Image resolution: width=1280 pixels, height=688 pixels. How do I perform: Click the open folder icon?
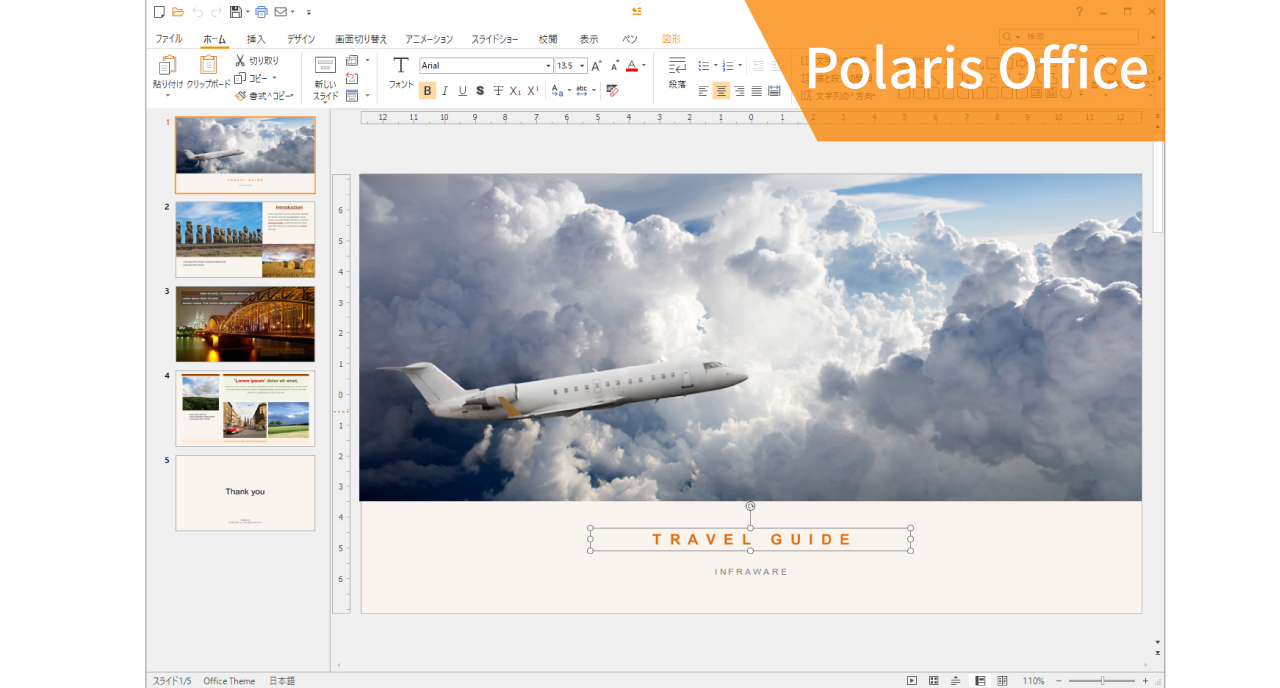coord(178,12)
